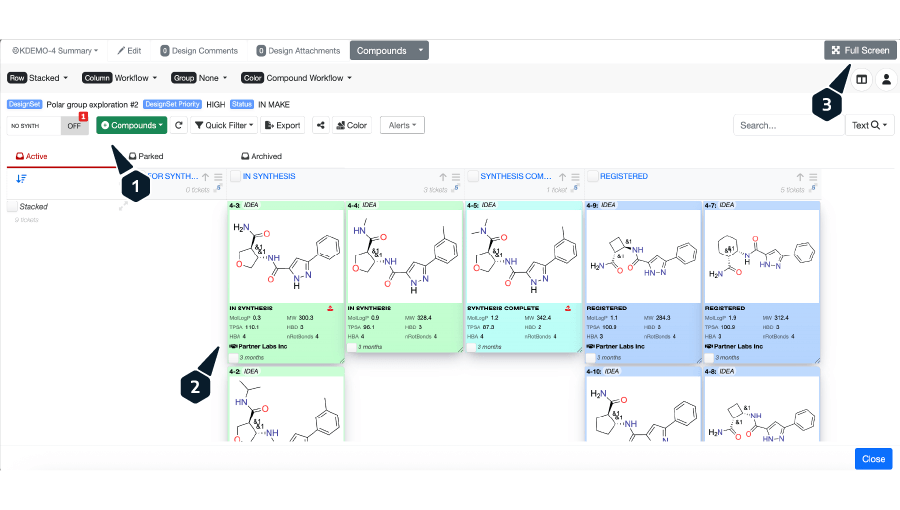Click the share icon button

[x=321, y=125]
